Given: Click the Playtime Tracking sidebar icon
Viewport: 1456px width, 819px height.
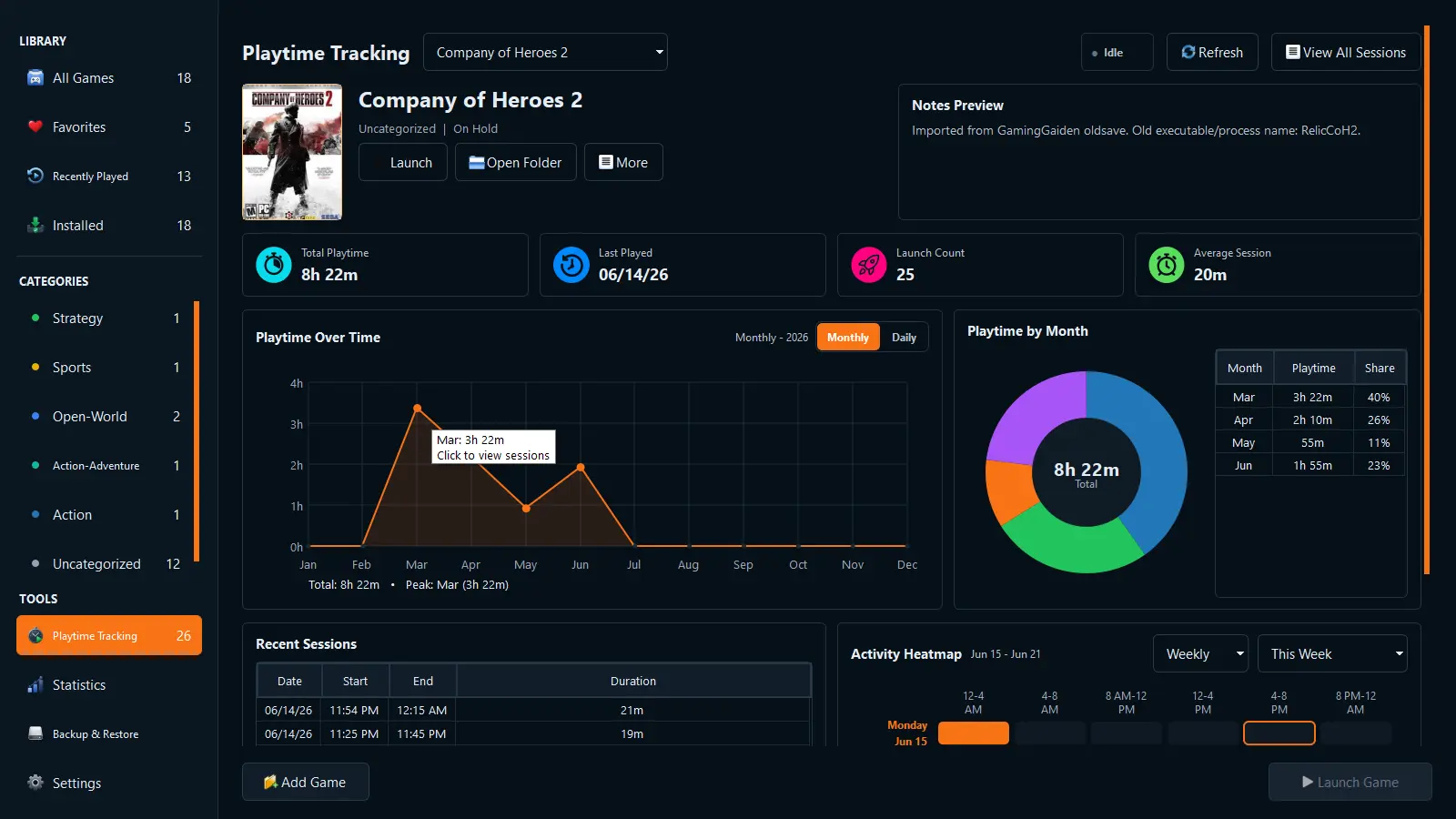Looking at the screenshot, I should (x=35, y=636).
